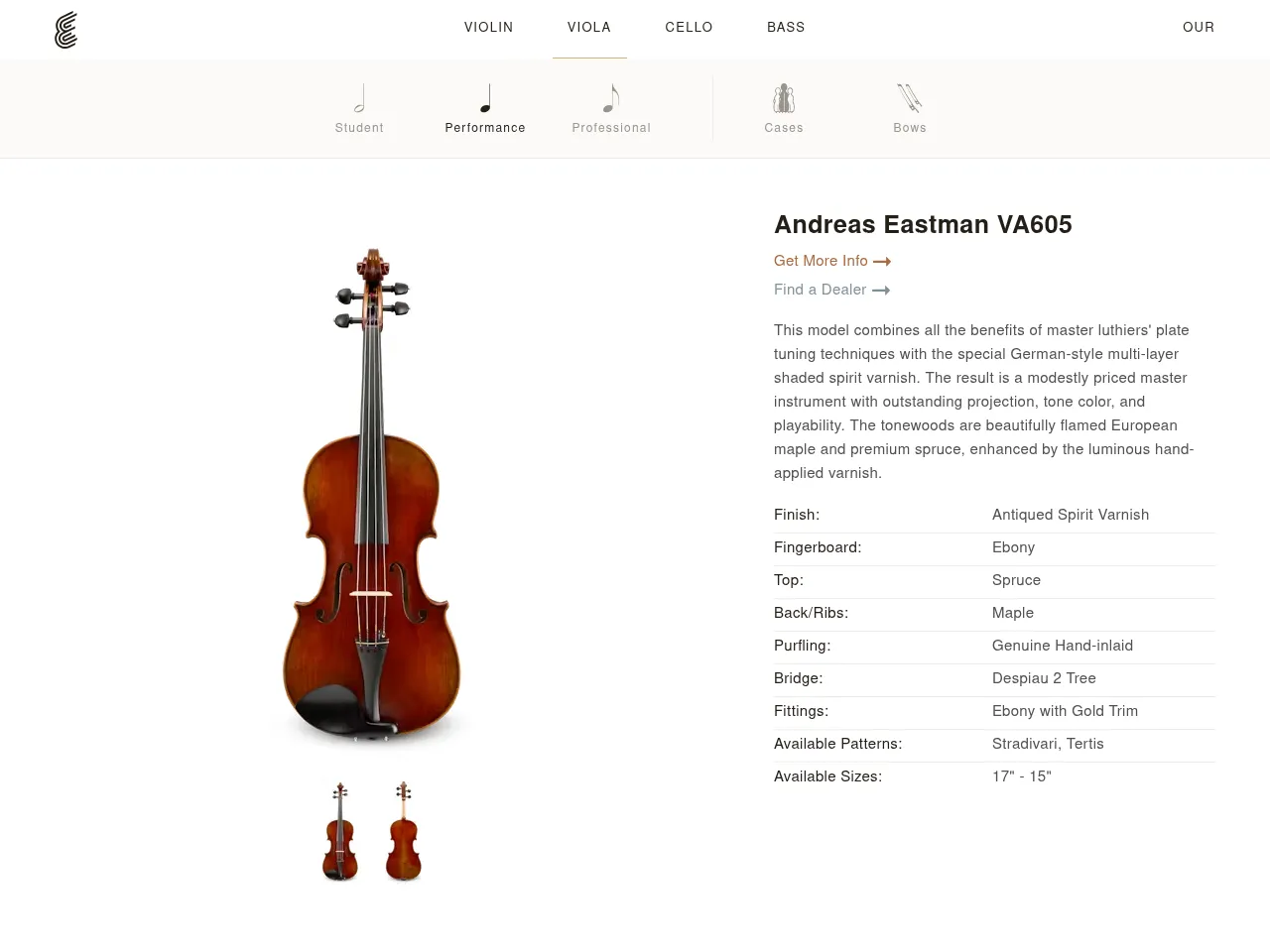Click the Student category label

(x=359, y=128)
